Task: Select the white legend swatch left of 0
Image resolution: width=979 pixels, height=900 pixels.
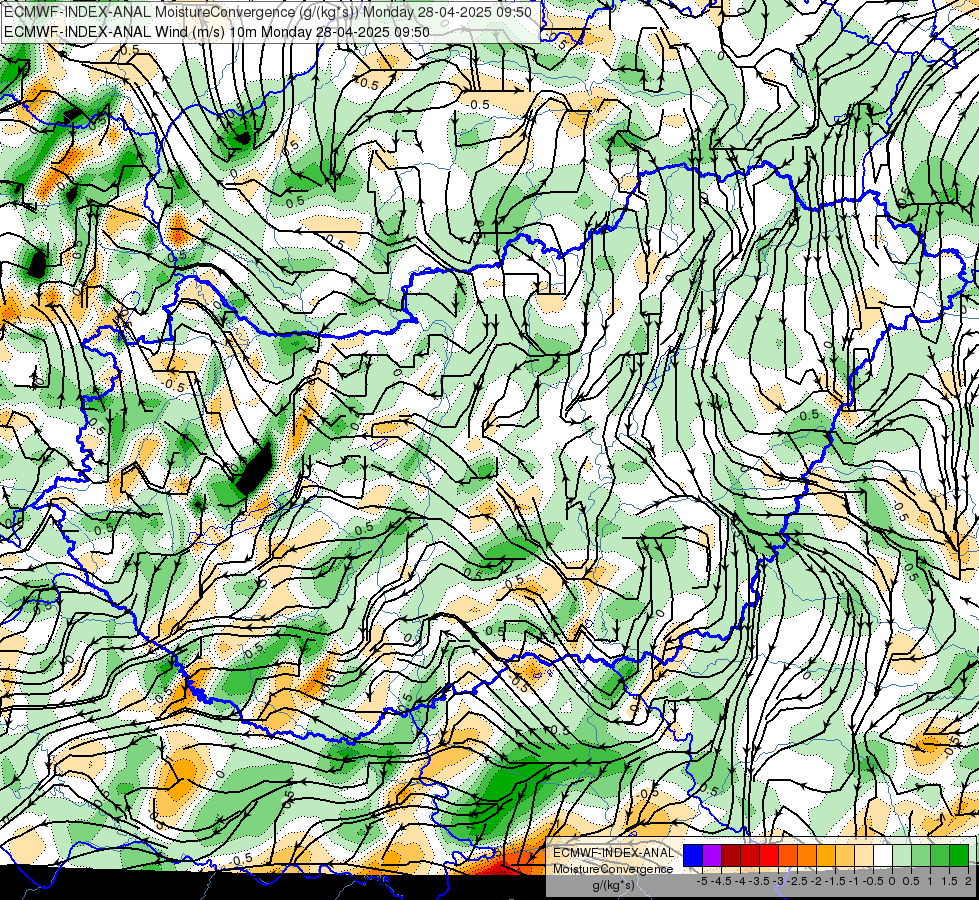Action: click(x=883, y=856)
